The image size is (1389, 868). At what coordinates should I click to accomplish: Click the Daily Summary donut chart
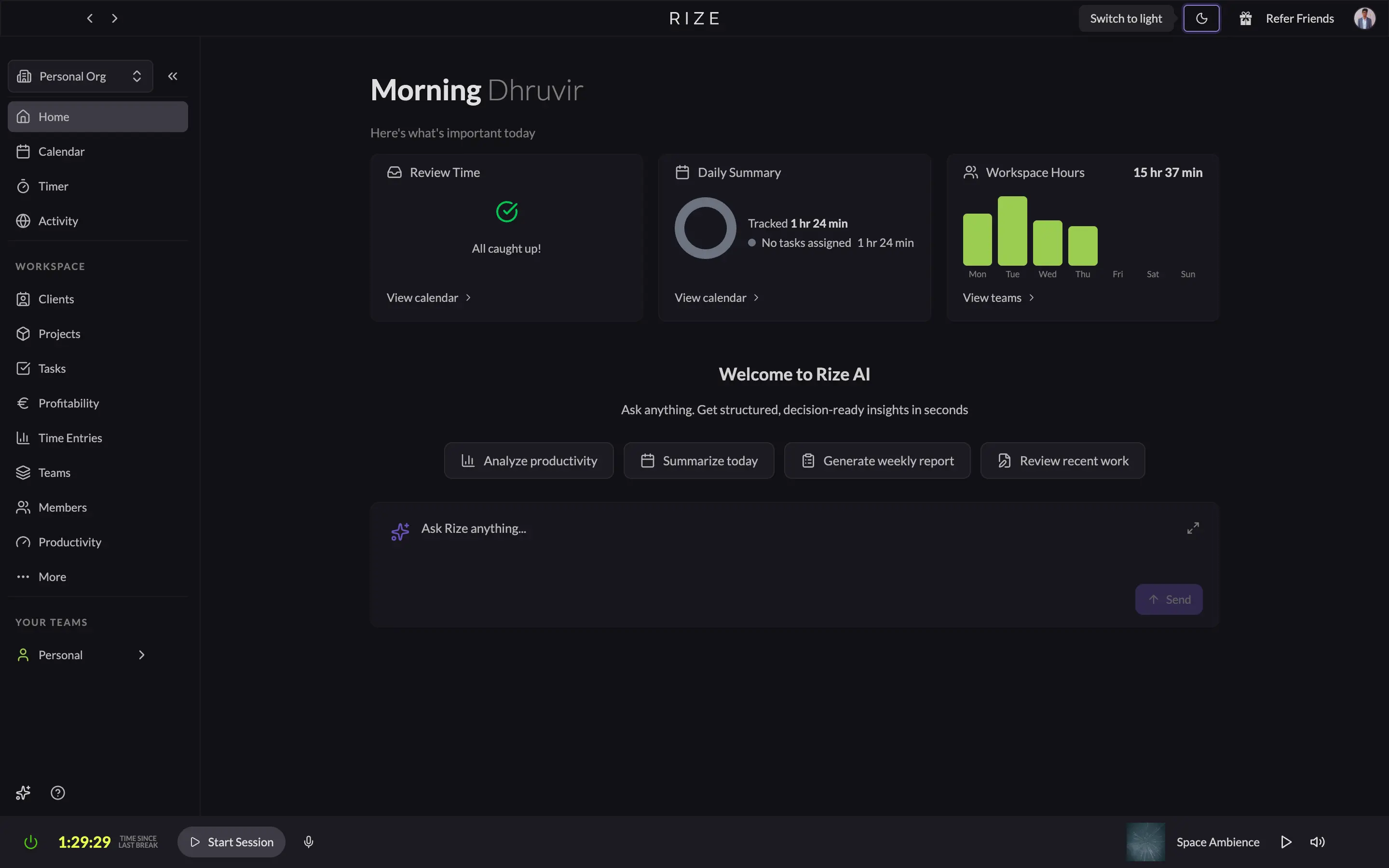[706, 228]
